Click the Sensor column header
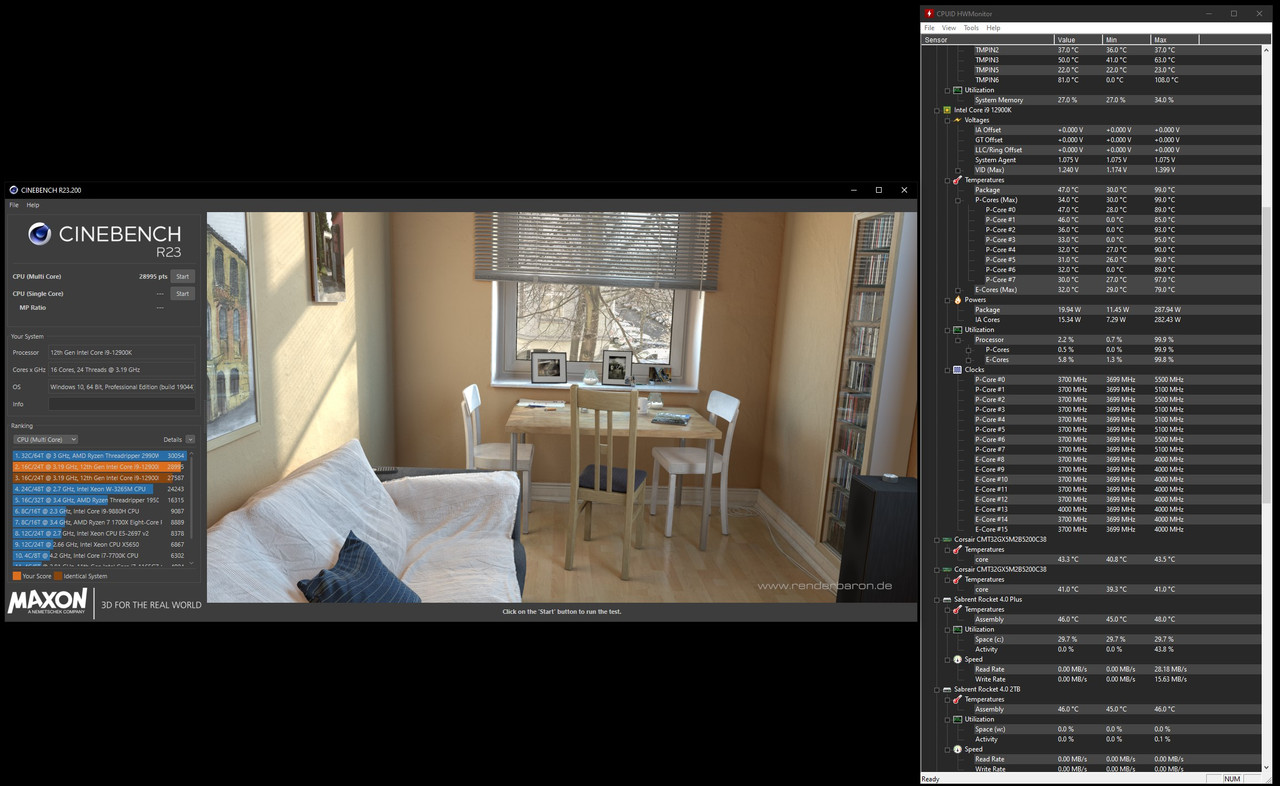The height and width of the screenshot is (786, 1280). point(988,39)
